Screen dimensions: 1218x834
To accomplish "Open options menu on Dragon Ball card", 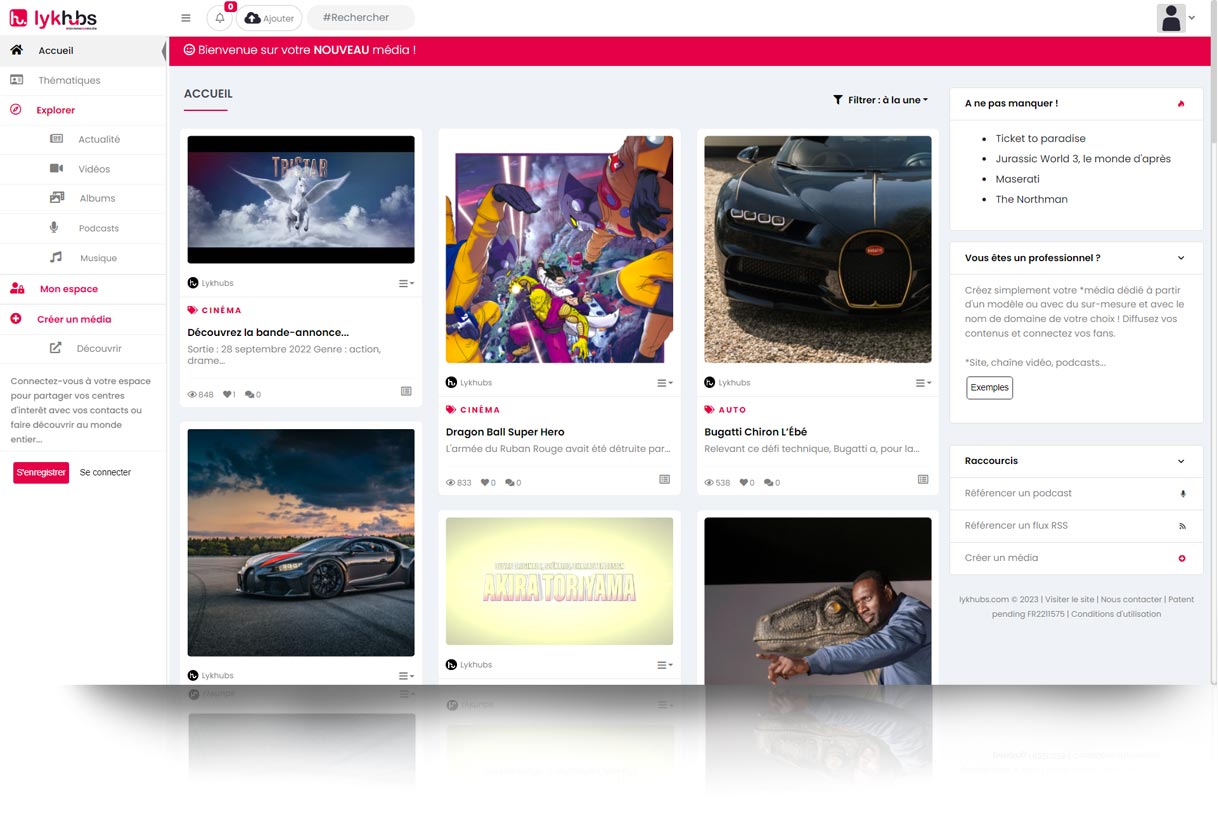I will tap(665, 383).
